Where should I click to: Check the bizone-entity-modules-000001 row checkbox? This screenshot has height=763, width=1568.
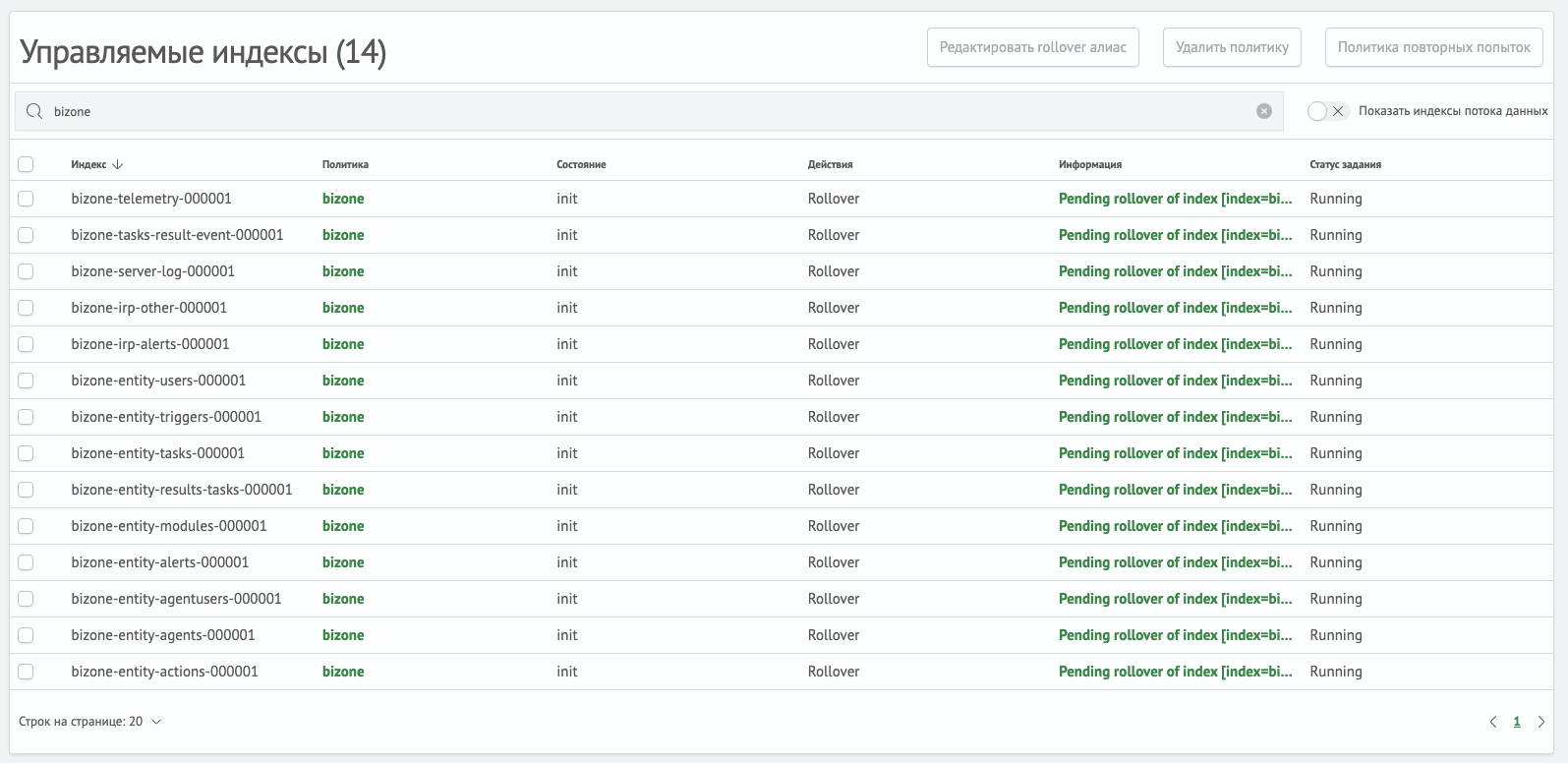coord(26,526)
